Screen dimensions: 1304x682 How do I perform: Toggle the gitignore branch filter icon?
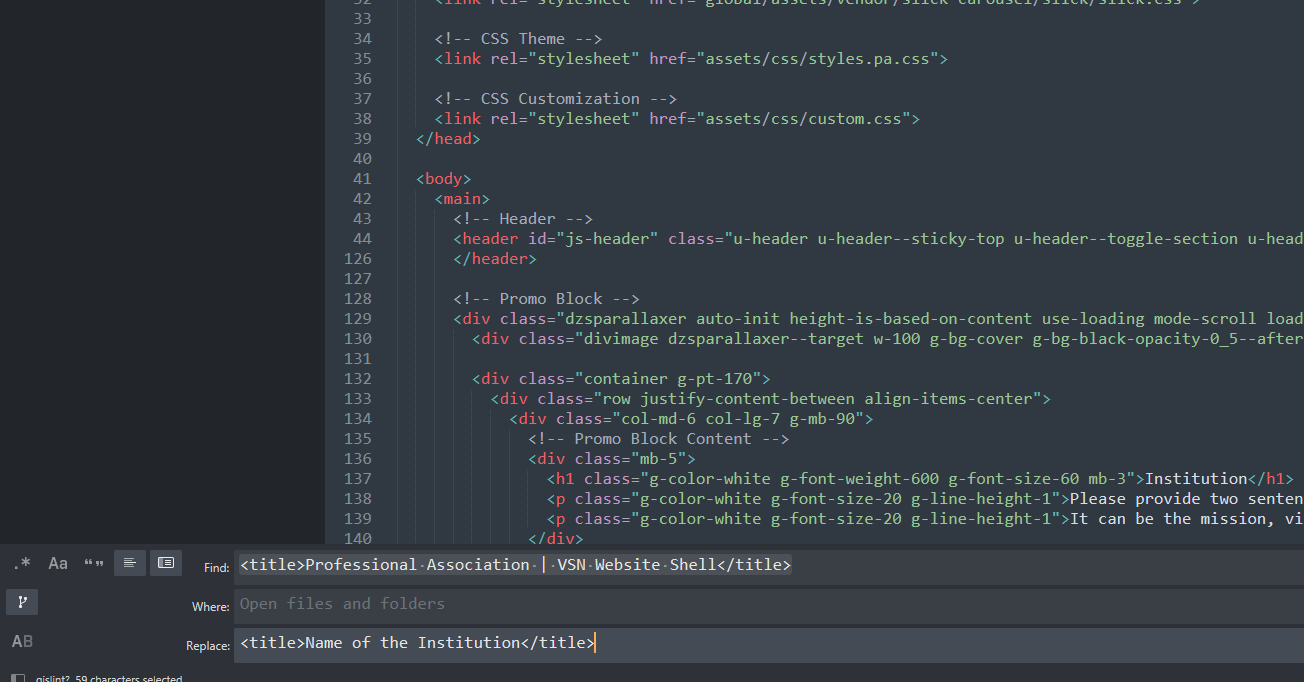(22, 602)
